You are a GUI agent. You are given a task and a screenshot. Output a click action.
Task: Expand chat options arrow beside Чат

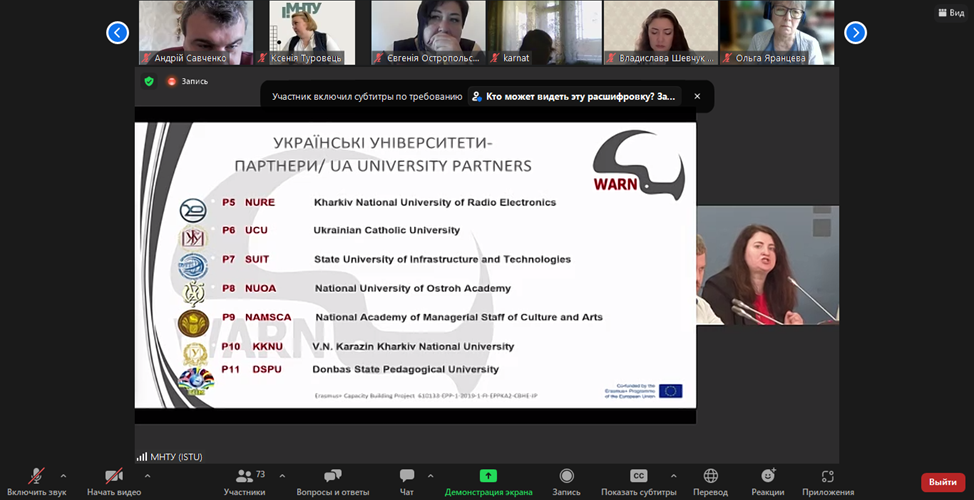pyautogui.click(x=430, y=476)
